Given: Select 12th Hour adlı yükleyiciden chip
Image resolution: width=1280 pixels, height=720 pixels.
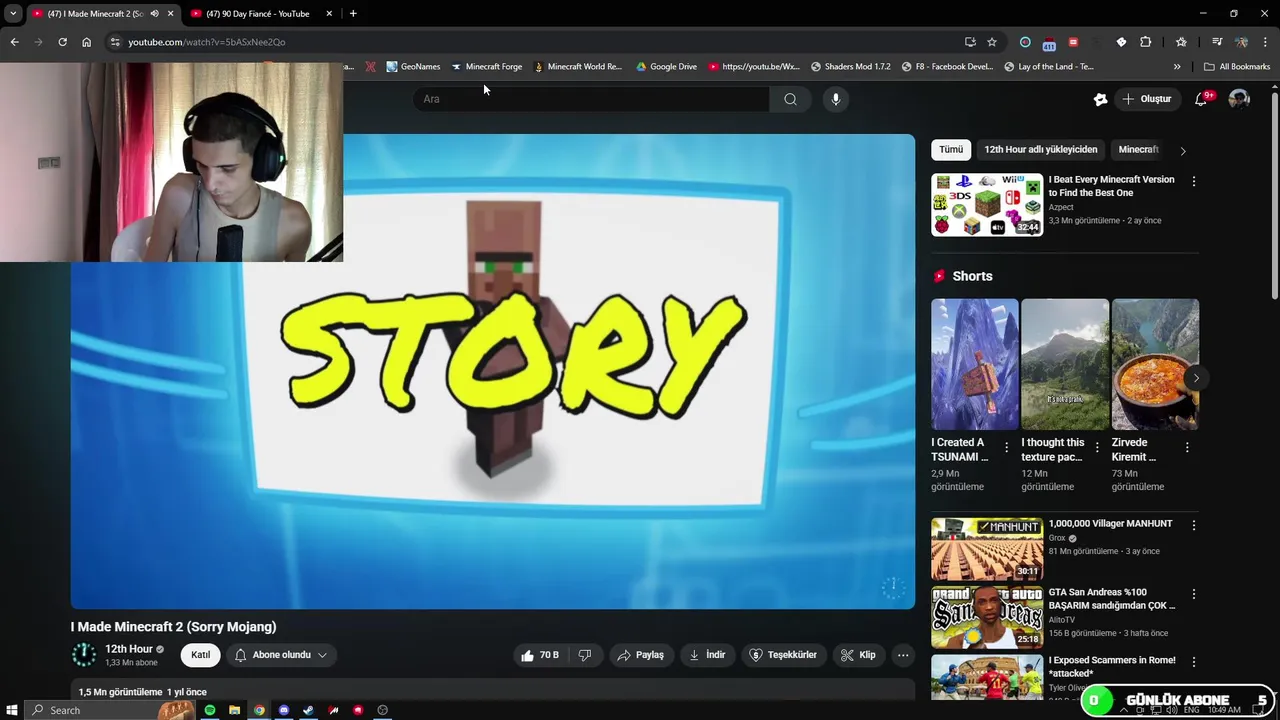Looking at the screenshot, I should click(x=1040, y=150).
